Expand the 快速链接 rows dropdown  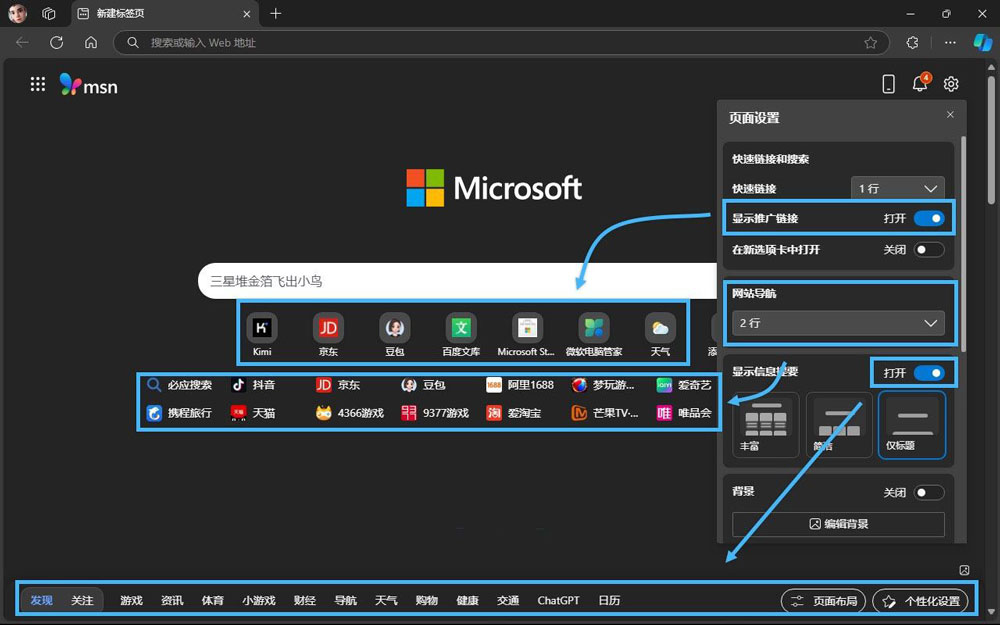(x=897, y=188)
